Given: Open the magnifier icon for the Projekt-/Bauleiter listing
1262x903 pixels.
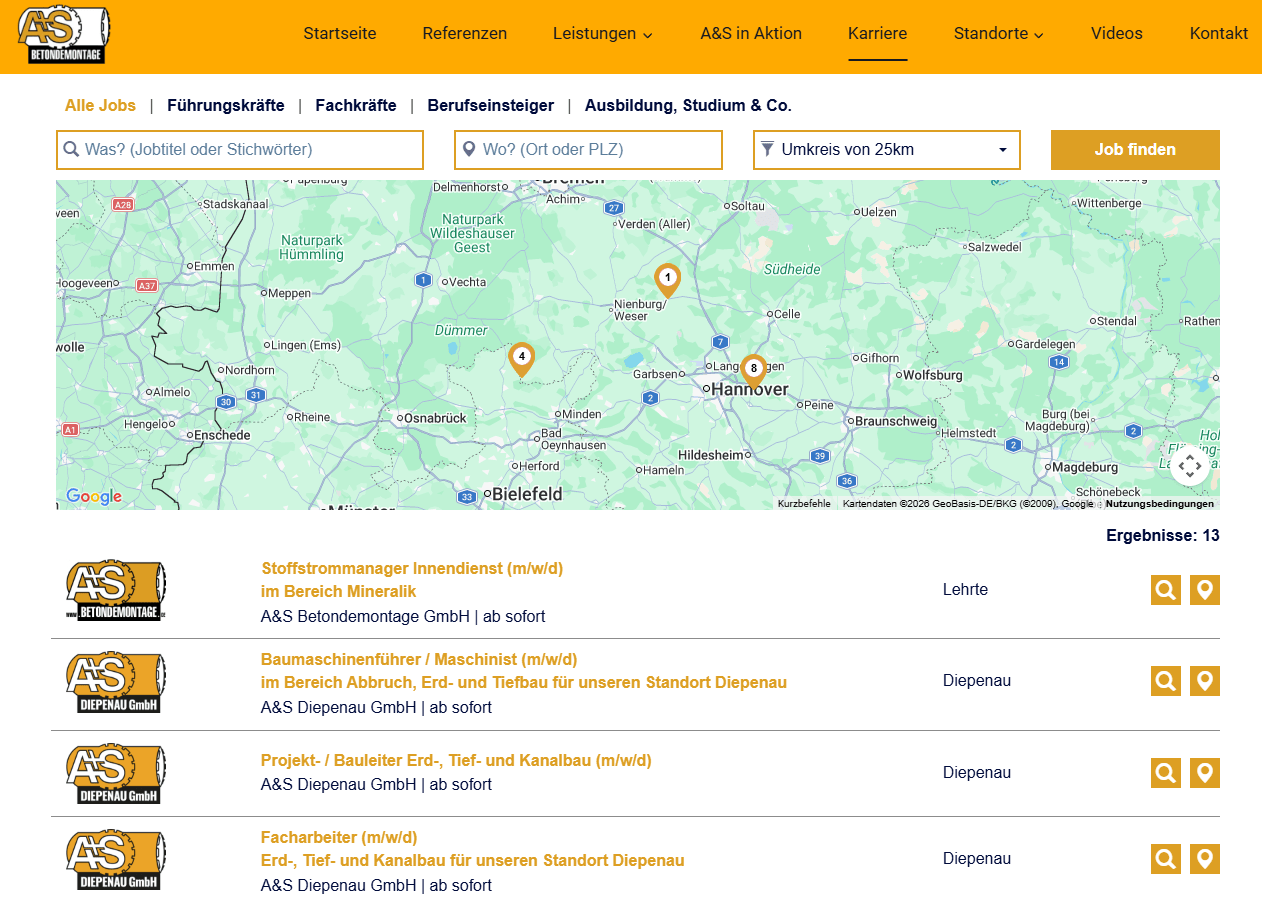Looking at the screenshot, I should point(1165,772).
